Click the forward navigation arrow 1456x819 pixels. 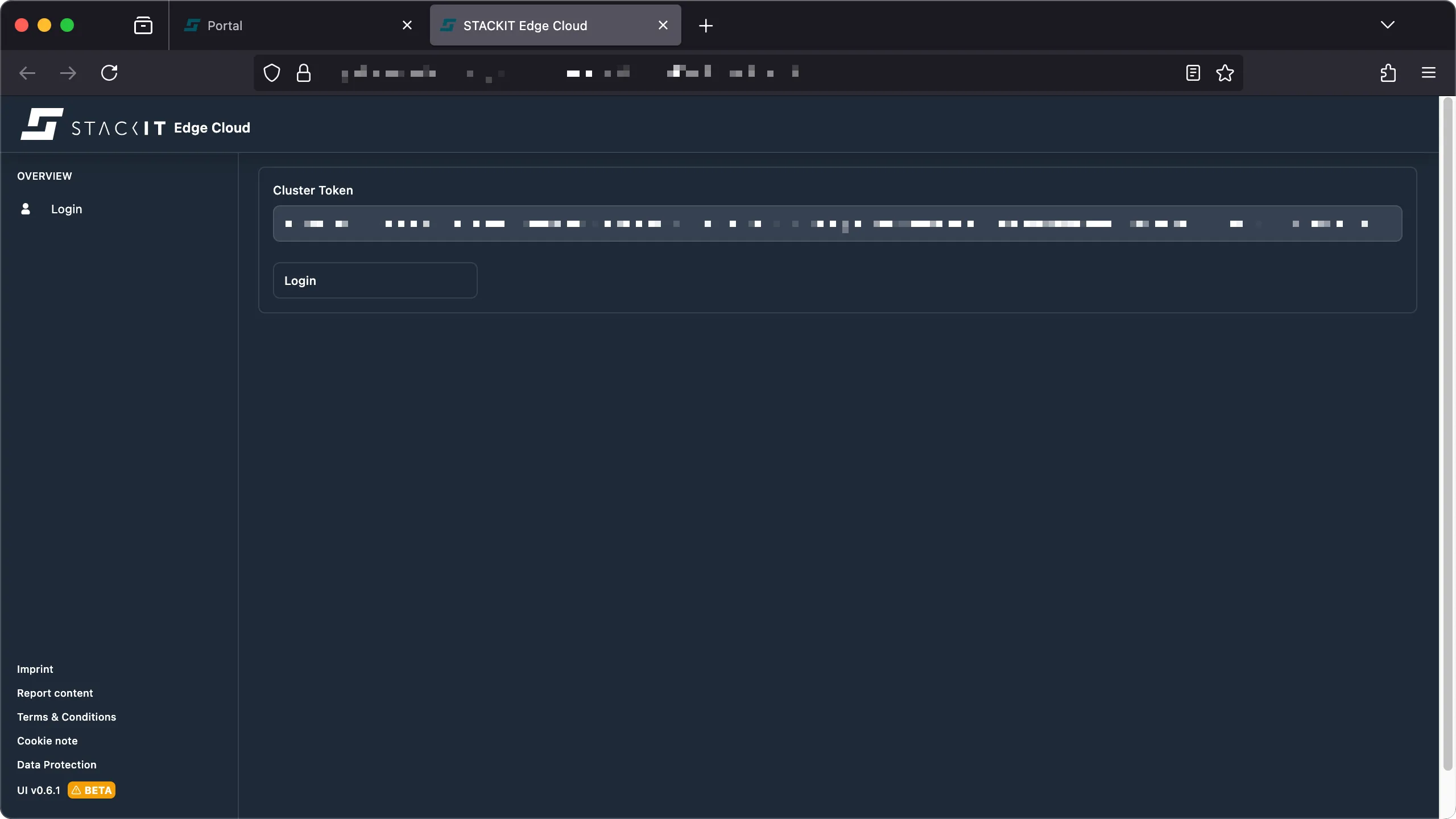[x=68, y=73]
